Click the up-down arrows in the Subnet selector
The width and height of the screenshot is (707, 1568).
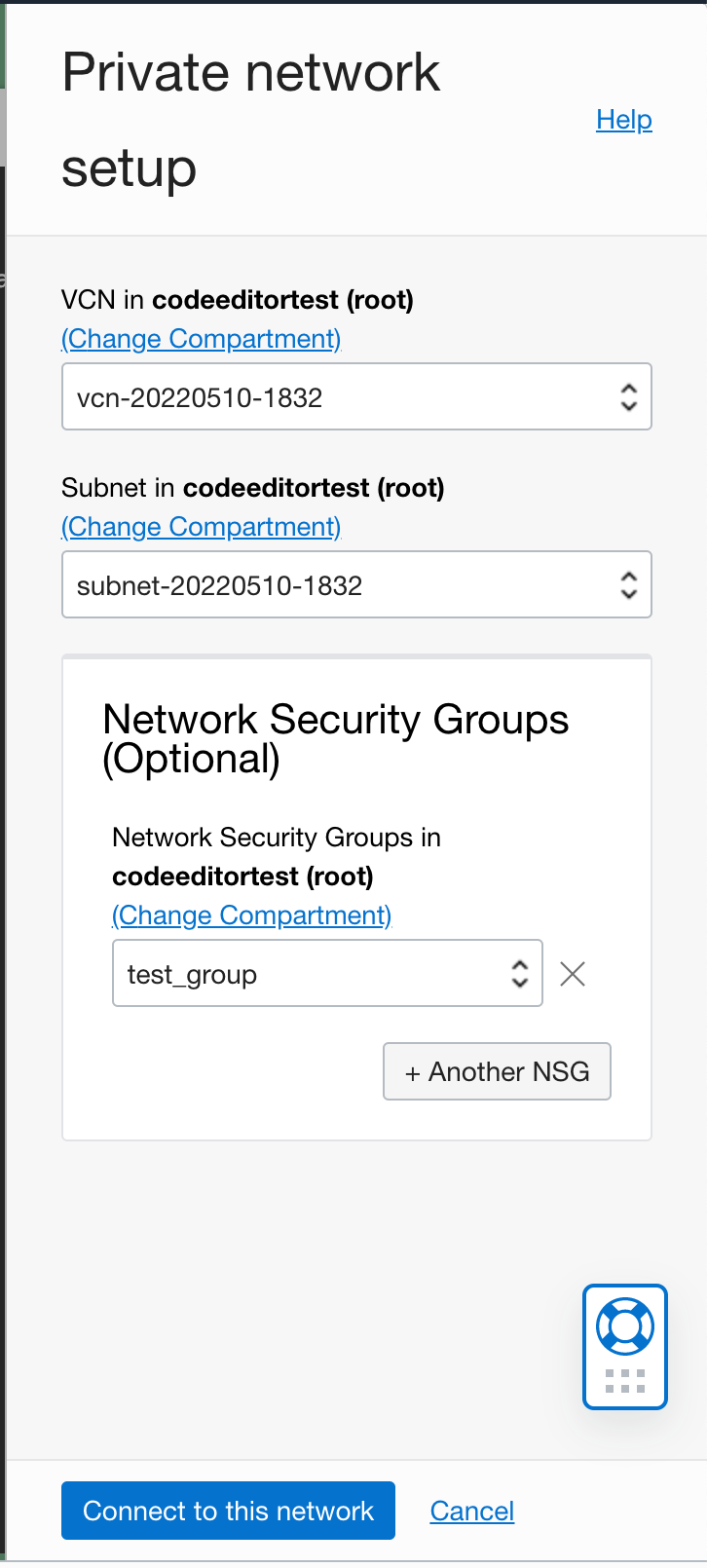click(629, 585)
